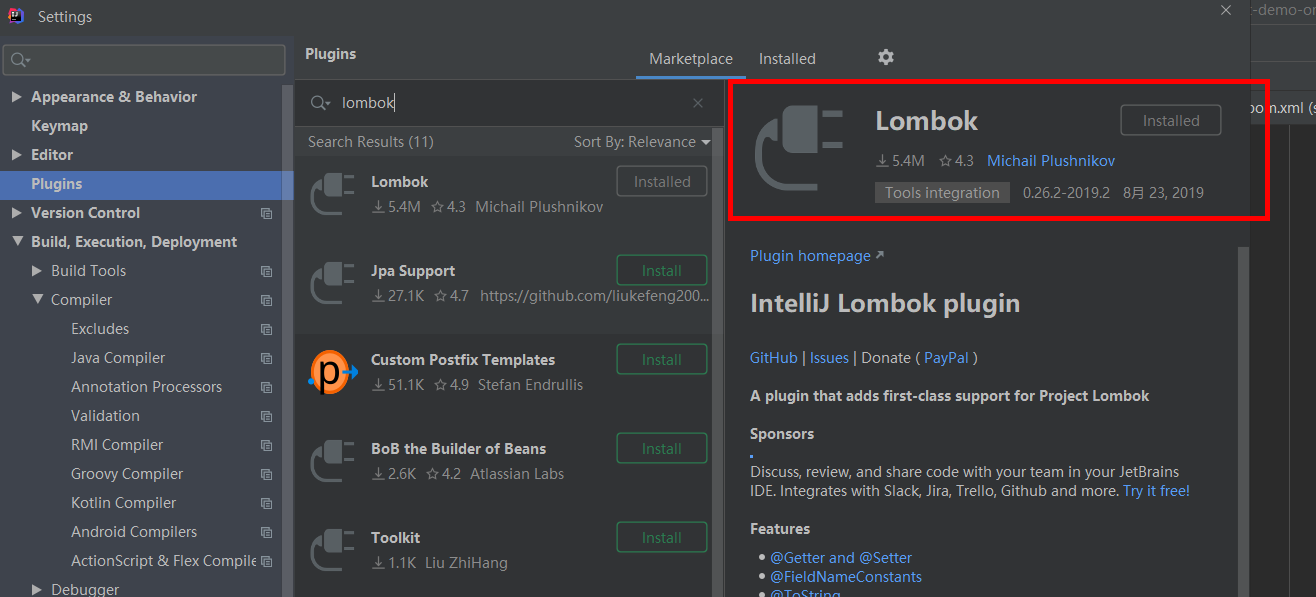This screenshot has width=1316, height=597.
Task: Expand the Appearance & Behavior section
Action: click(x=17, y=96)
